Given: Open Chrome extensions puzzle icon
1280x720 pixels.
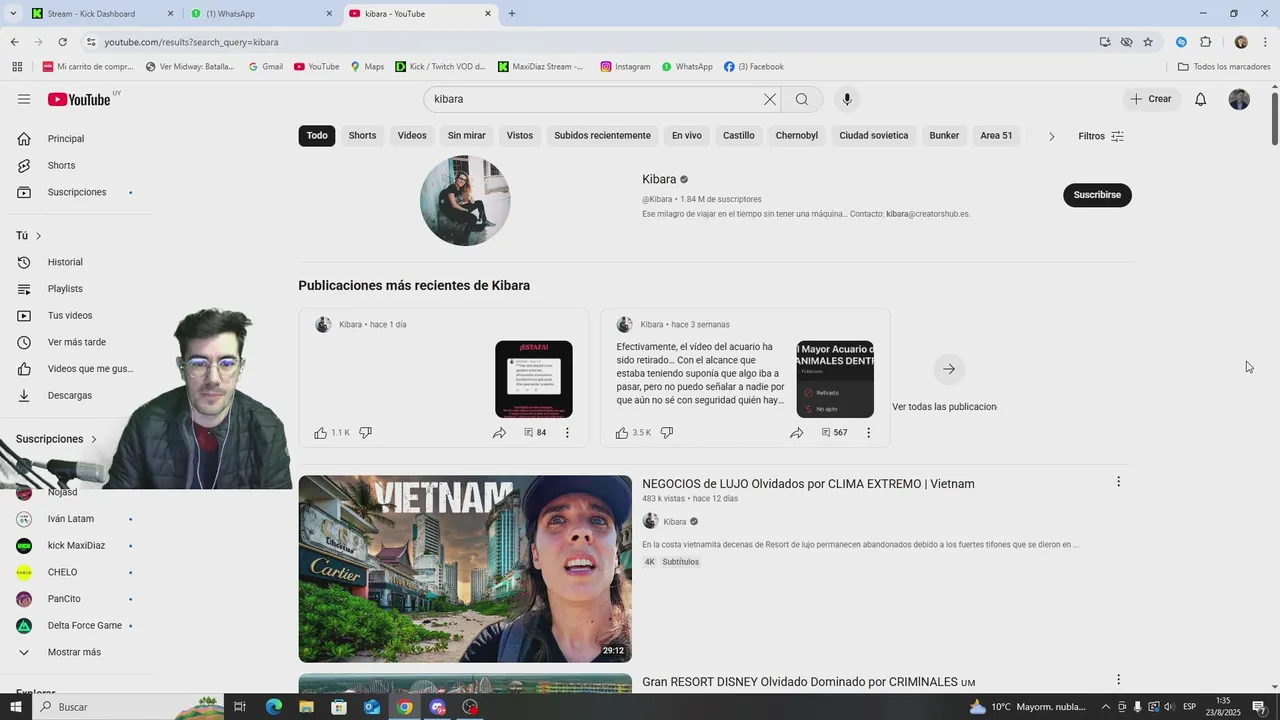Looking at the screenshot, I should (x=1205, y=42).
